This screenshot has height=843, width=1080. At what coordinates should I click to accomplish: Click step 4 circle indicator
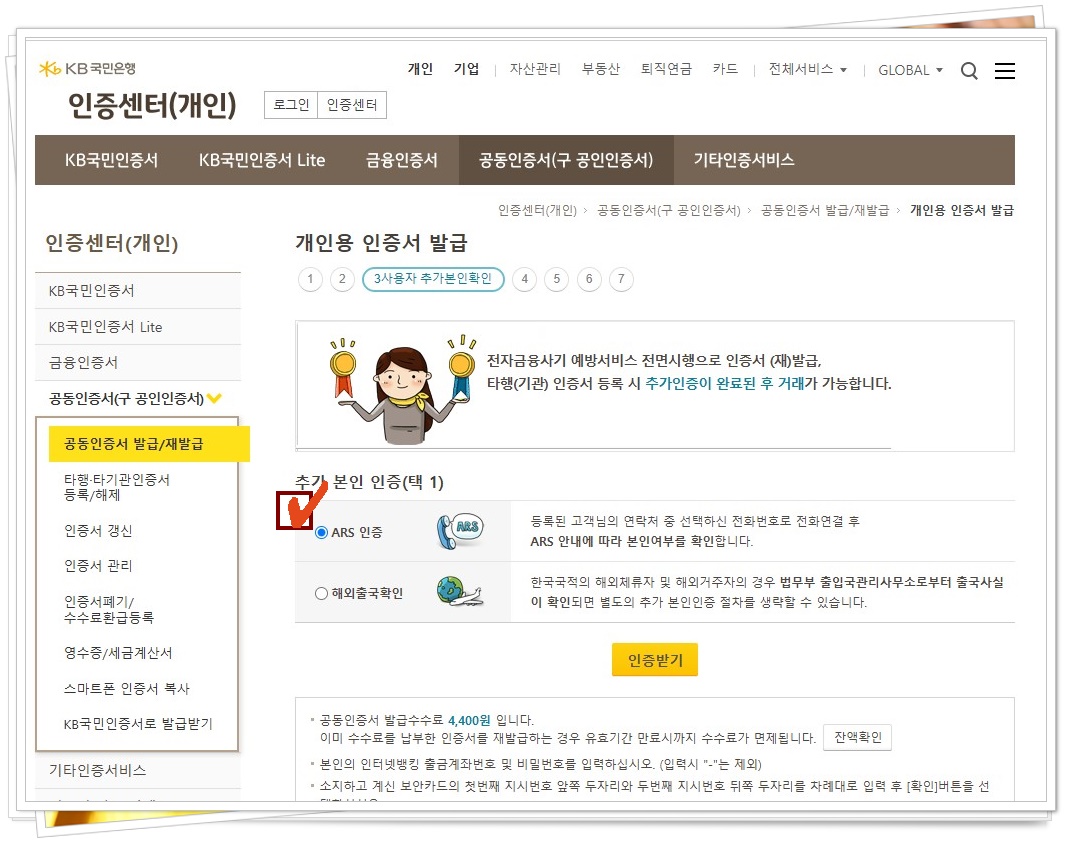point(525,279)
